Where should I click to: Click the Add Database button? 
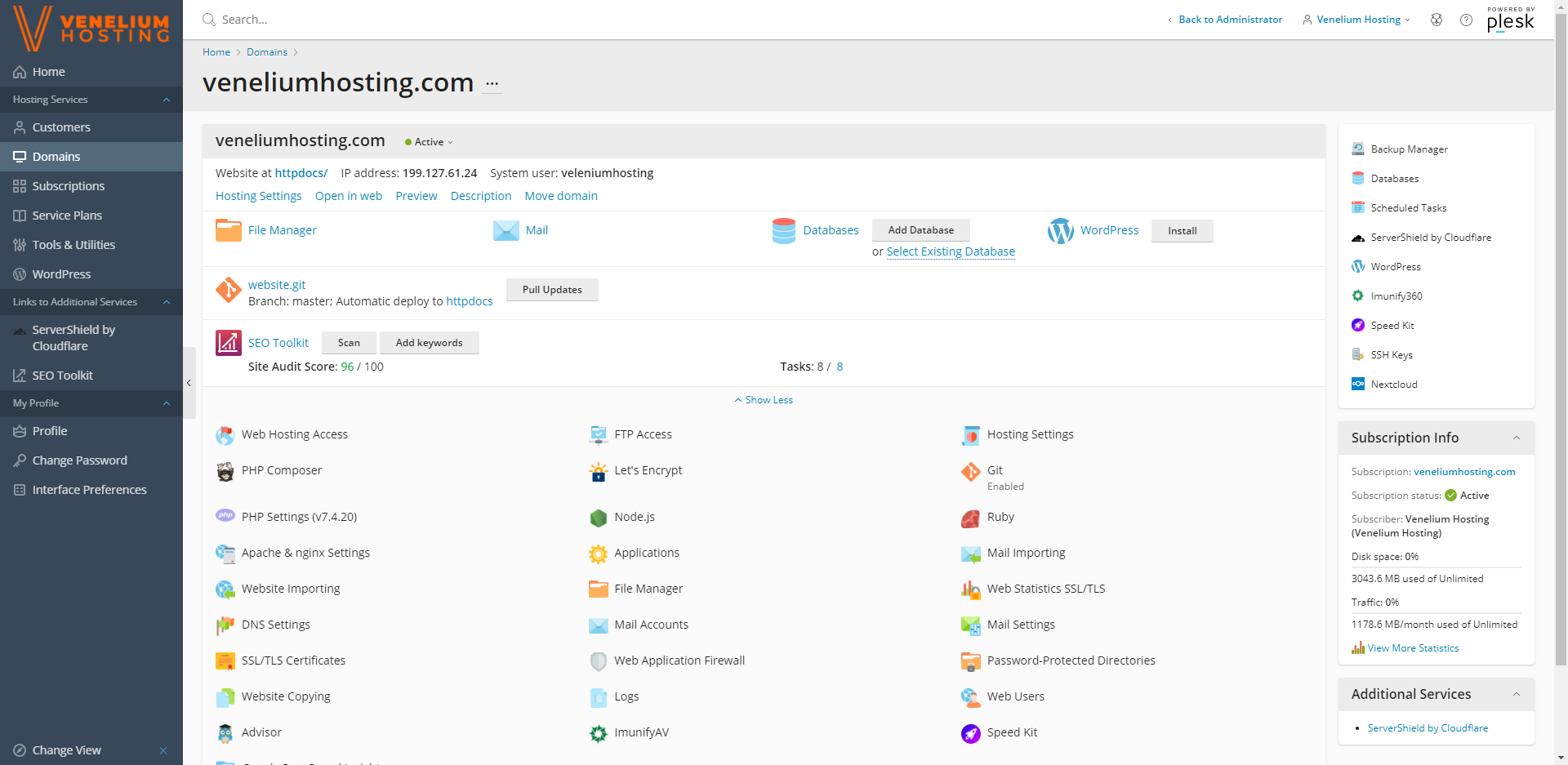[920, 230]
